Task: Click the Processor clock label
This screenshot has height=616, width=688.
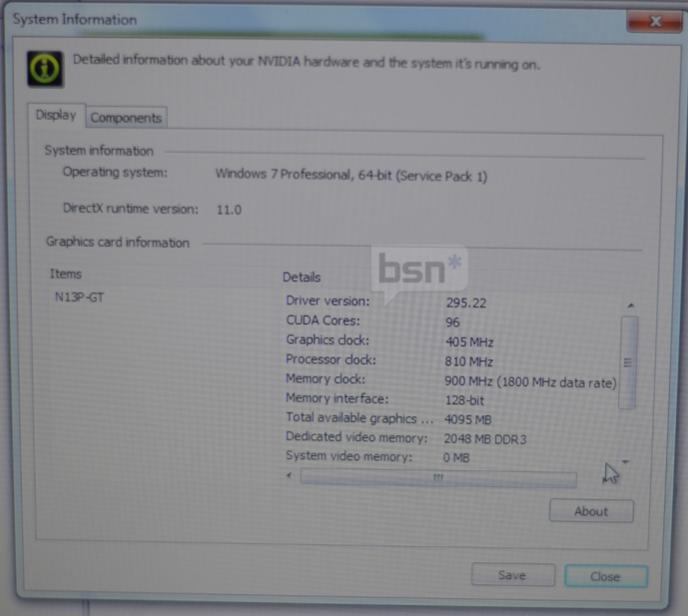Action: (x=331, y=359)
